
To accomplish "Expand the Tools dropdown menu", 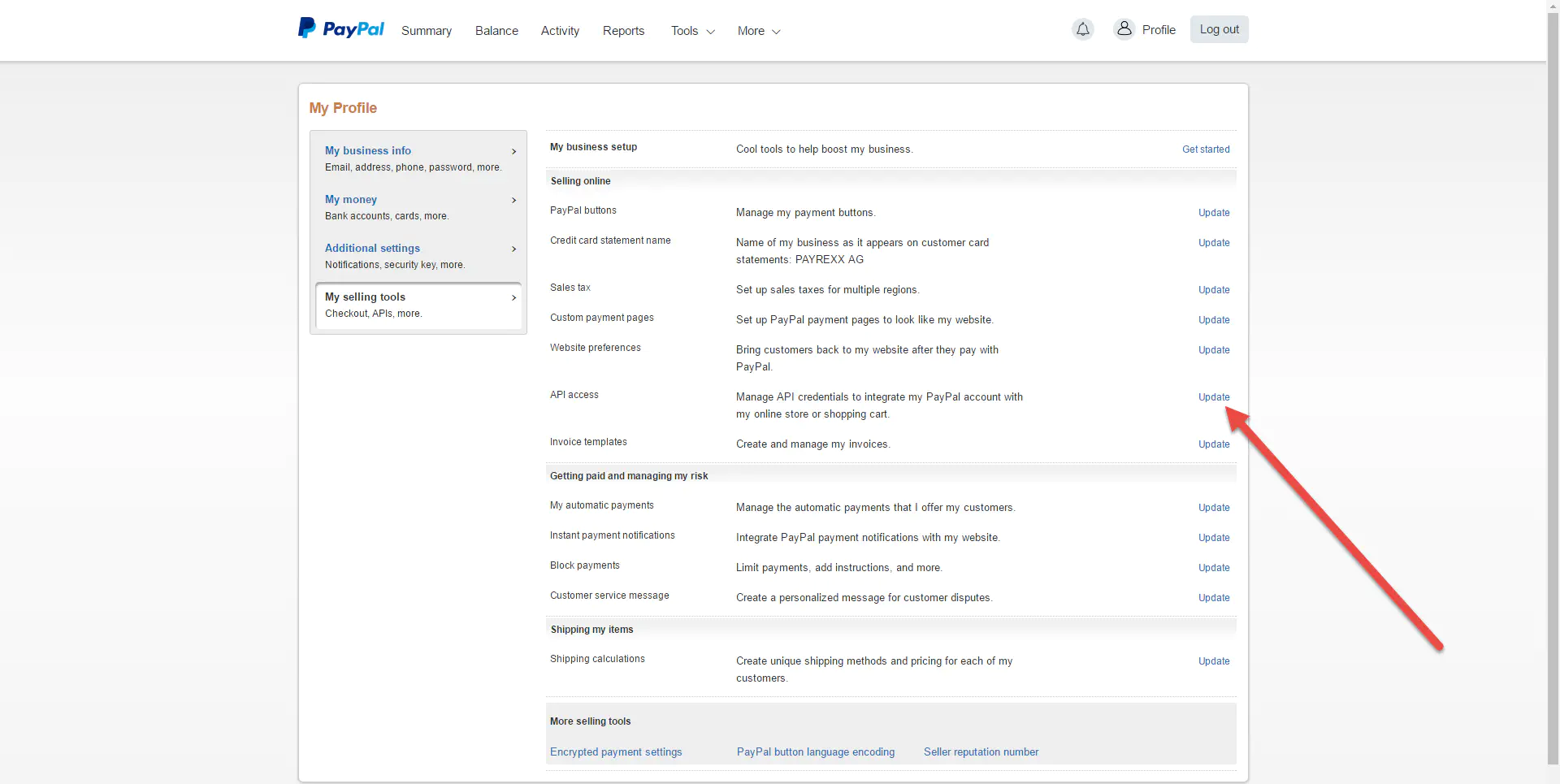I will 692,31.
